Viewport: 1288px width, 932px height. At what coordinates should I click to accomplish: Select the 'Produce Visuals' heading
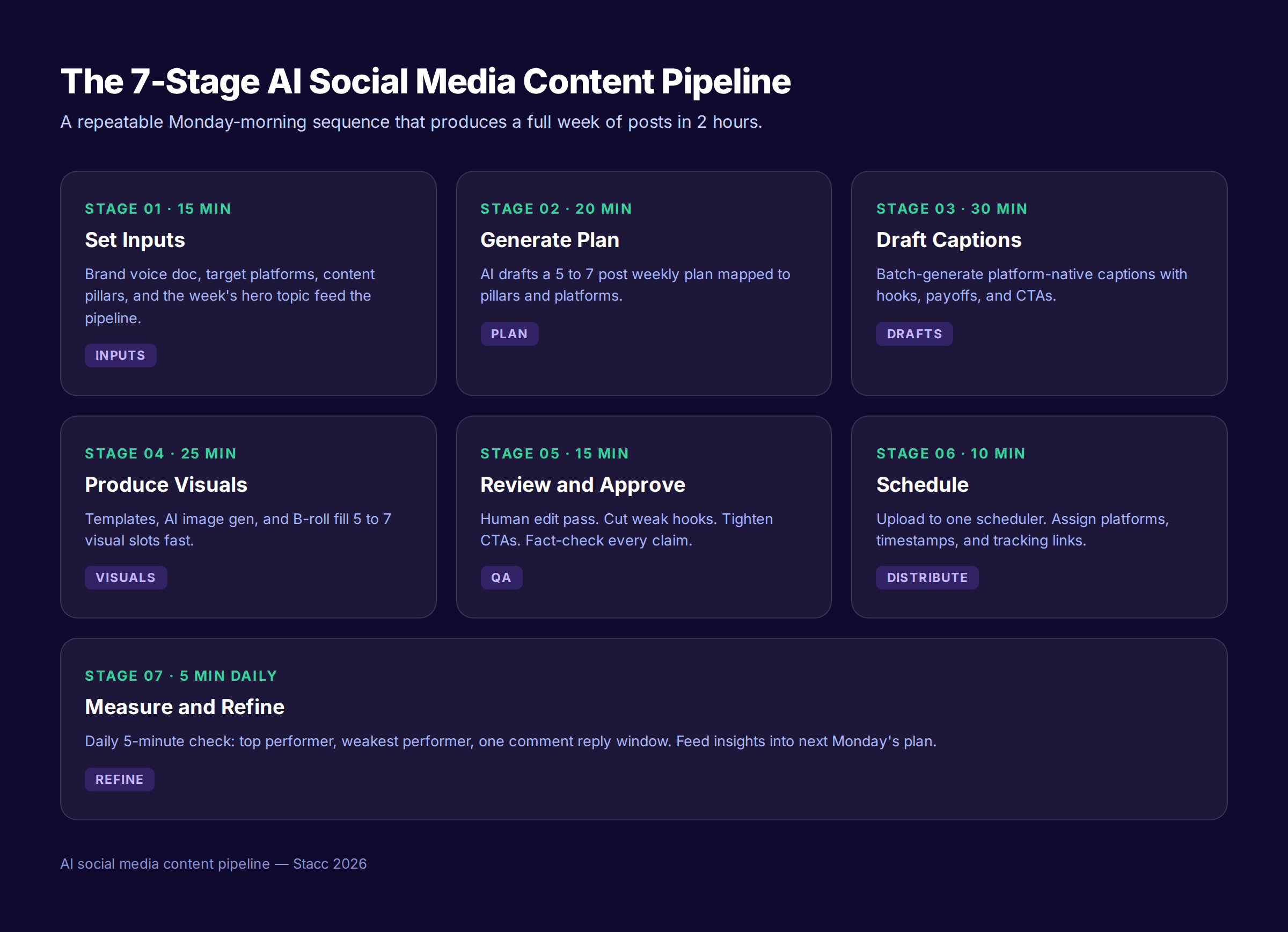pyautogui.click(x=166, y=484)
